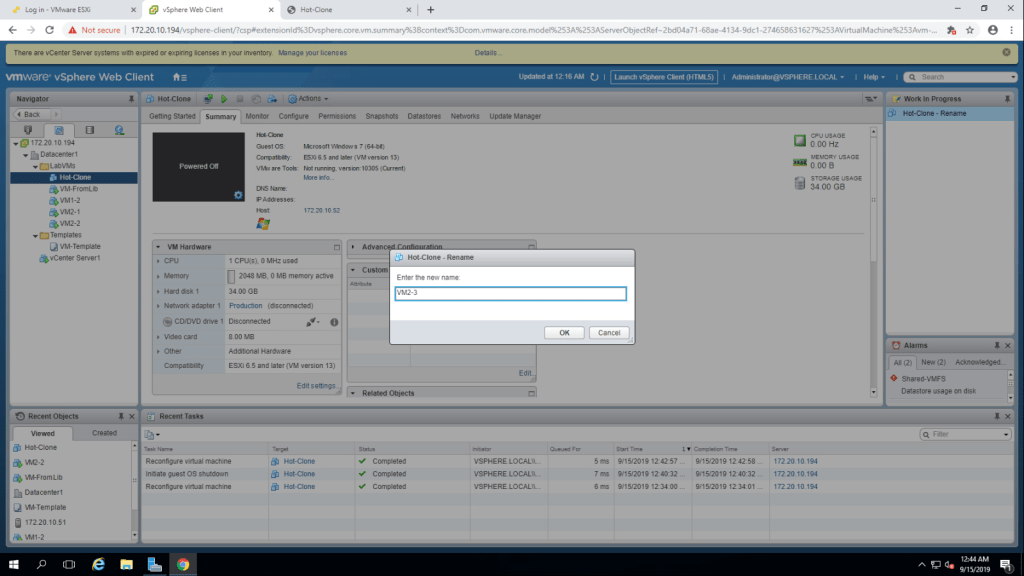Click the console gear icon on VM thumbnail

238,194
